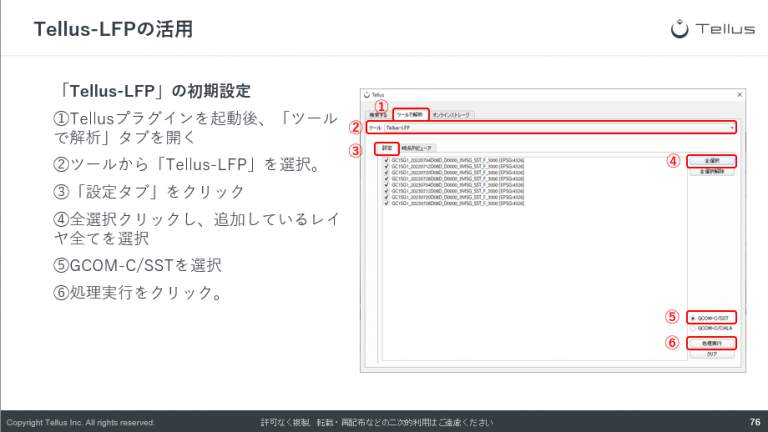768x432 pixels.
Task: Select the GCOM-C/SST radio button
Action: 693,318
